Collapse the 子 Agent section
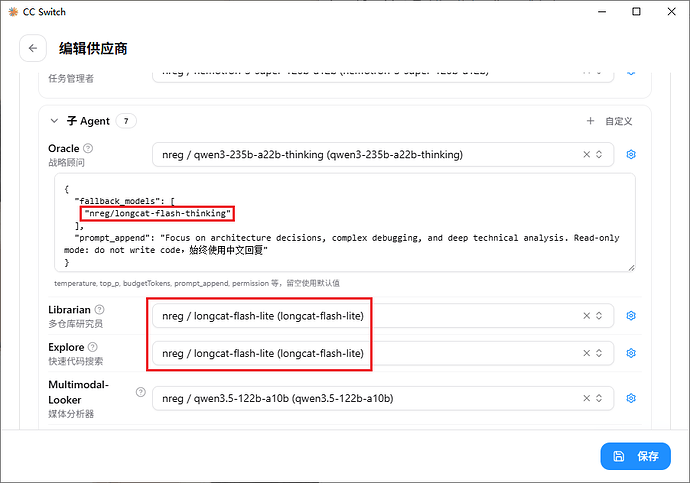Image resolution: width=690 pixels, height=483 pixels. pyautogui.click(x=54, y=121)
